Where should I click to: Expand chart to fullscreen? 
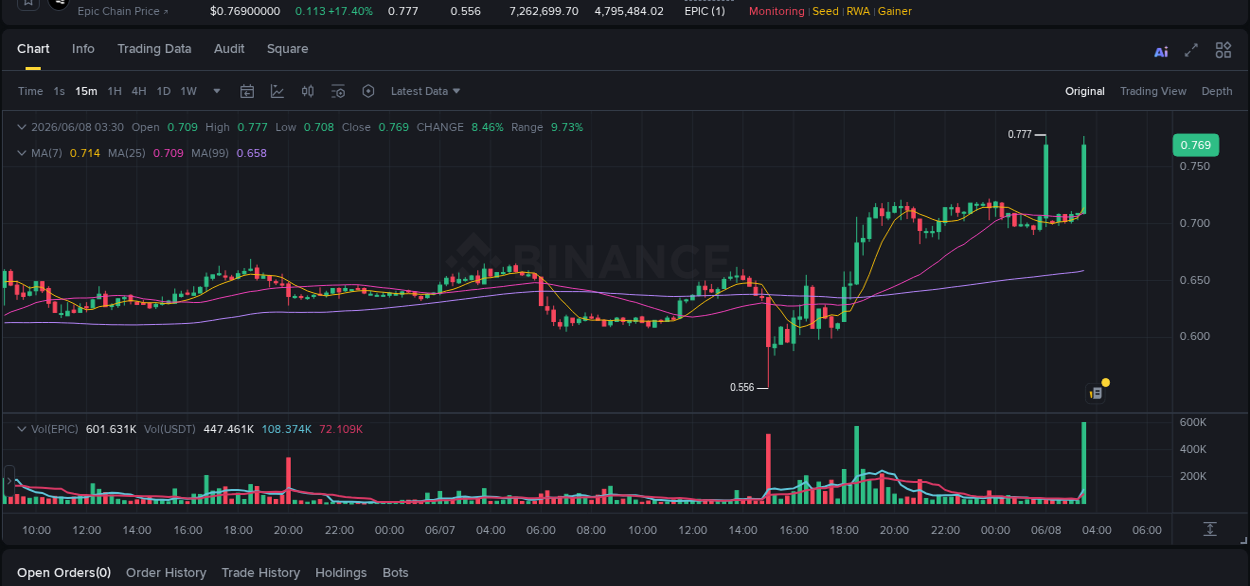click(x=1191, y=50)
